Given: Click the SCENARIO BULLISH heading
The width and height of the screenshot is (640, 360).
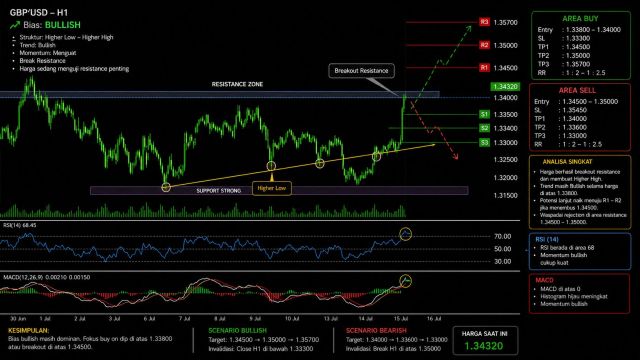Looking at the screenshot, I should pyautogui.click(x=237, y=330).
